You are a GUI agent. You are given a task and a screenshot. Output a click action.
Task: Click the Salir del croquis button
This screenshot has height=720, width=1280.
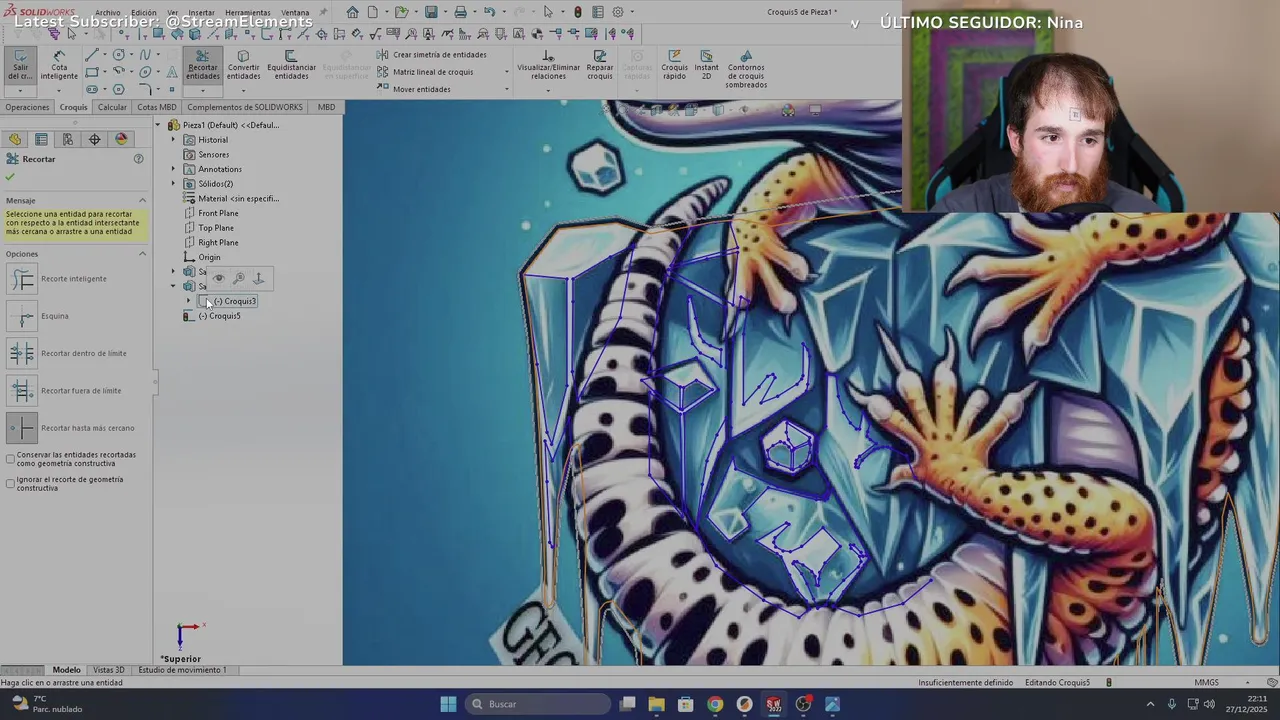coord(20,64)
